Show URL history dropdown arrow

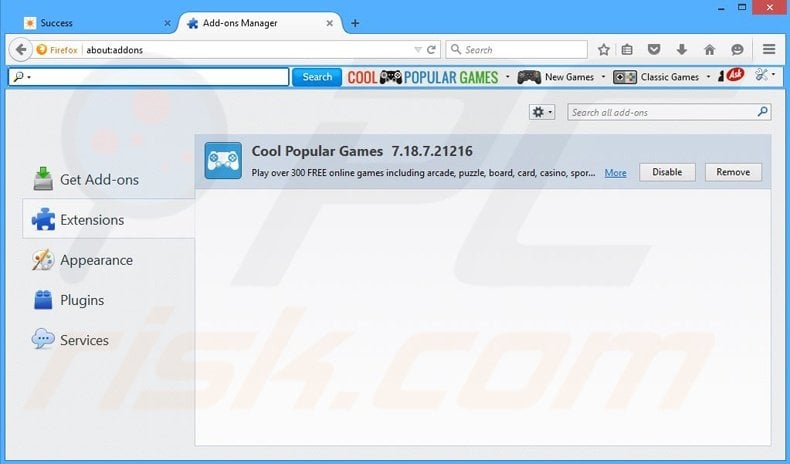tap(418, 50)
